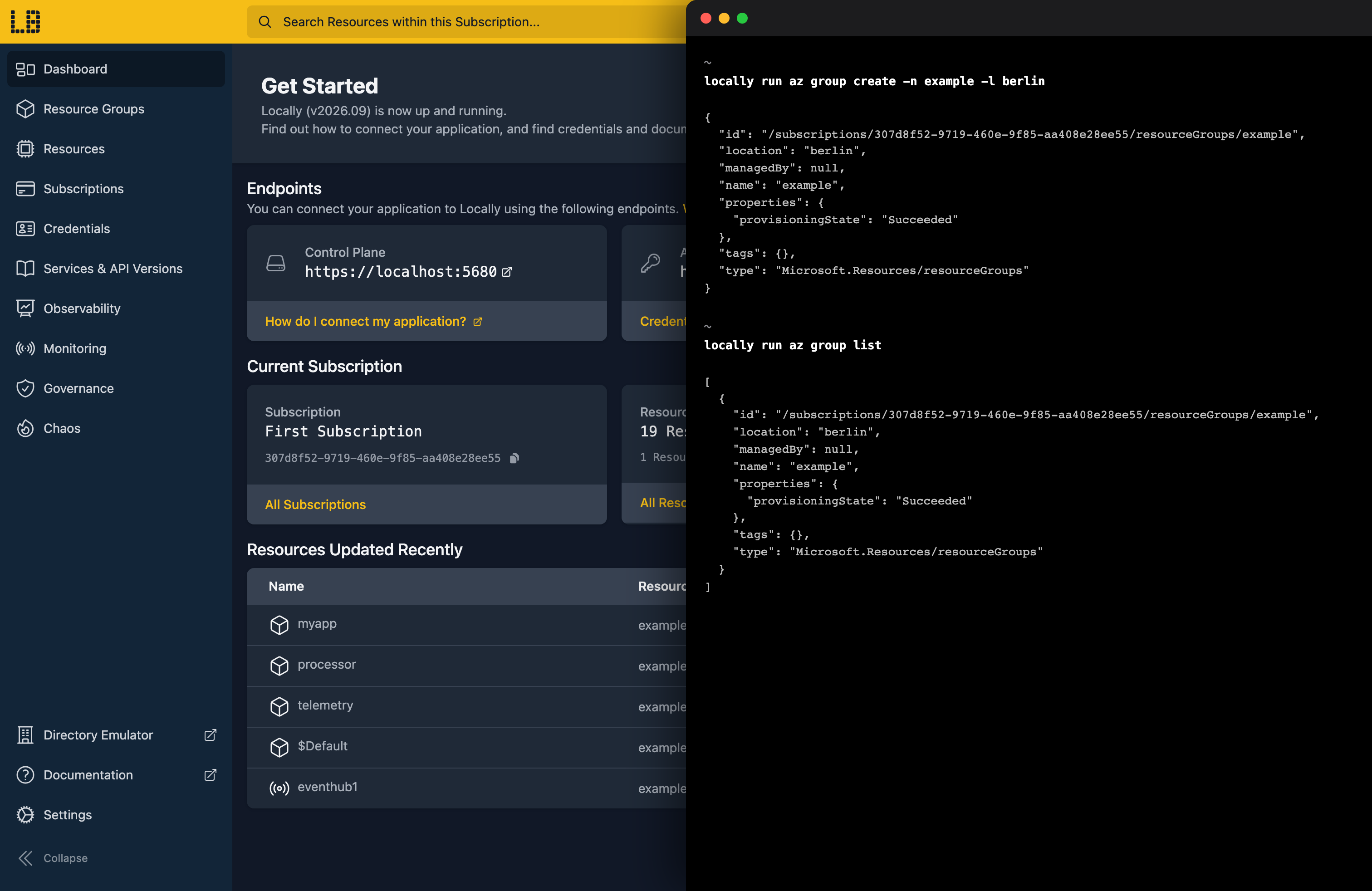This screenshot has height=891, width=1372.
Task: Click the Monitoring broadcast icon
Action: 25,348
